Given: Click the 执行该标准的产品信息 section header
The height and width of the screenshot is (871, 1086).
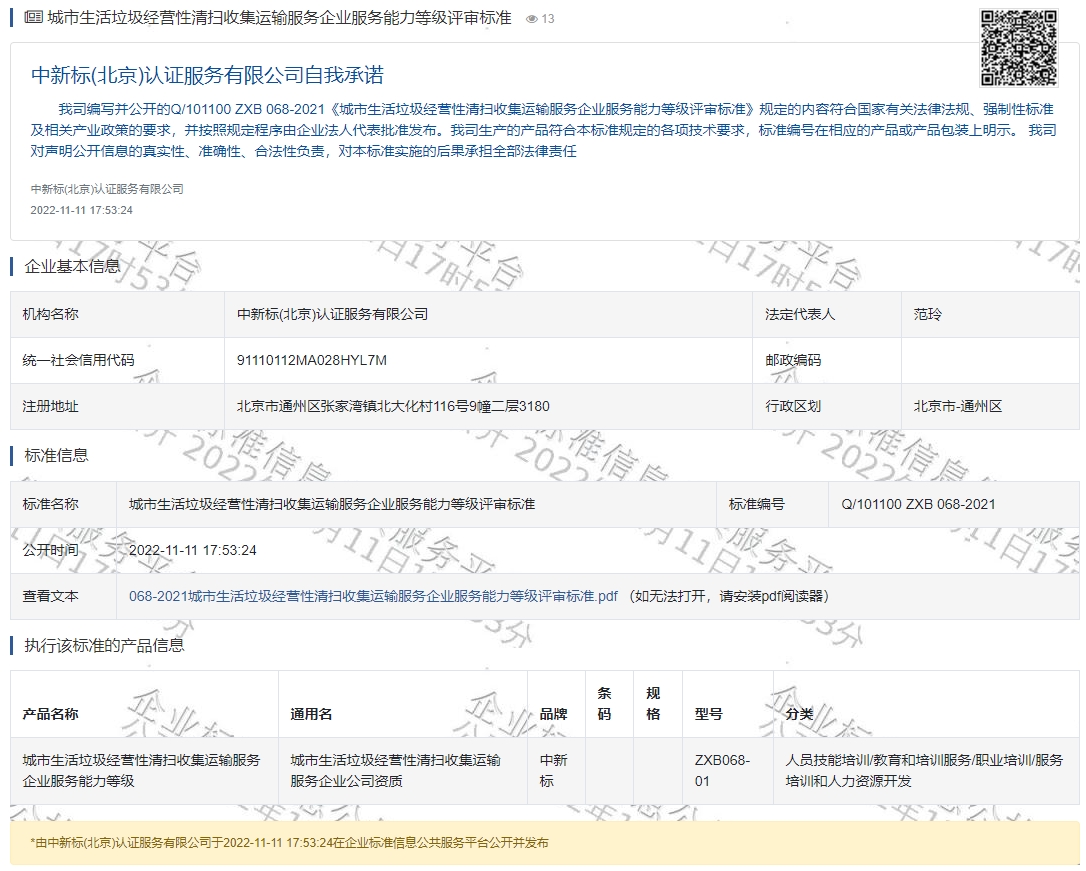Looking at the screenshot, I should pos(104,645).
